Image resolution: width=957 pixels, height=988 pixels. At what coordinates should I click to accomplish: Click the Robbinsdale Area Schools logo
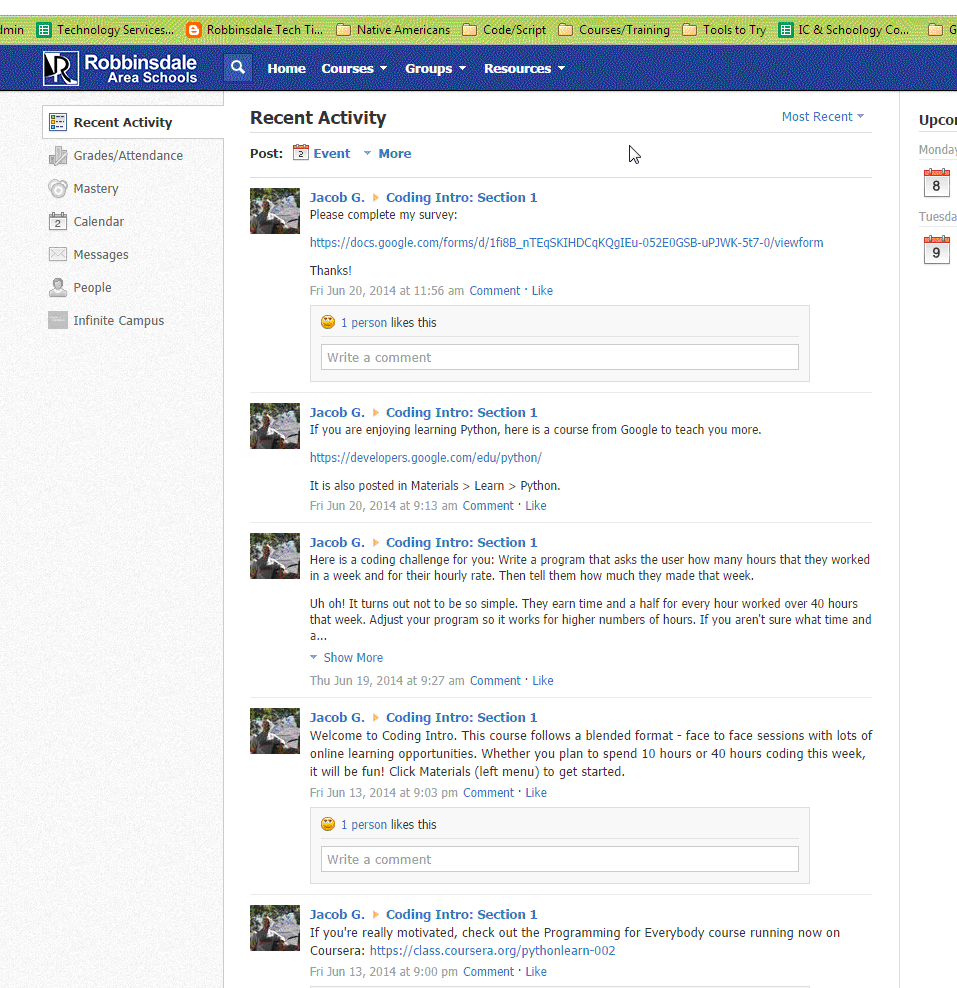coord(120,68)
